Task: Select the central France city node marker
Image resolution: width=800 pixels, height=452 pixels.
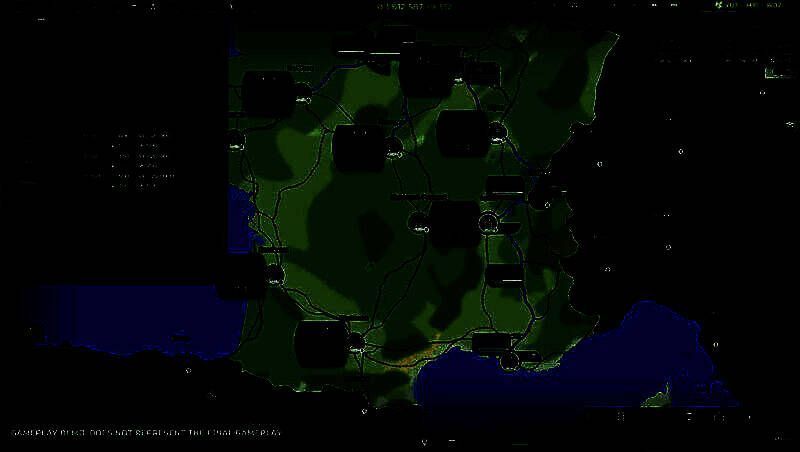Action: click(420, 228)
